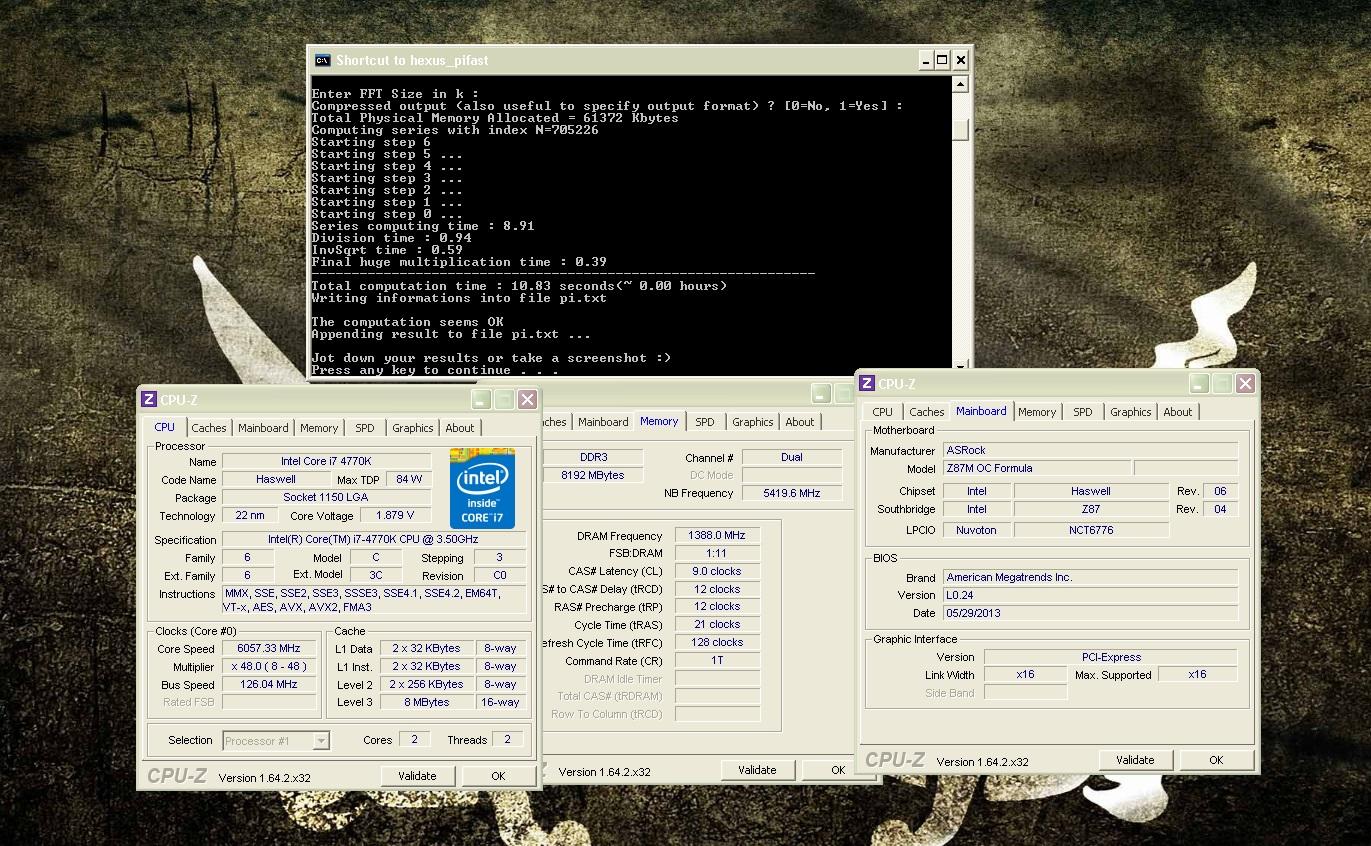The height and width of the screenshot is (846, 1371).
Task: Open About tab in right CPU-Z window
Action: (x=1178, y=412)
